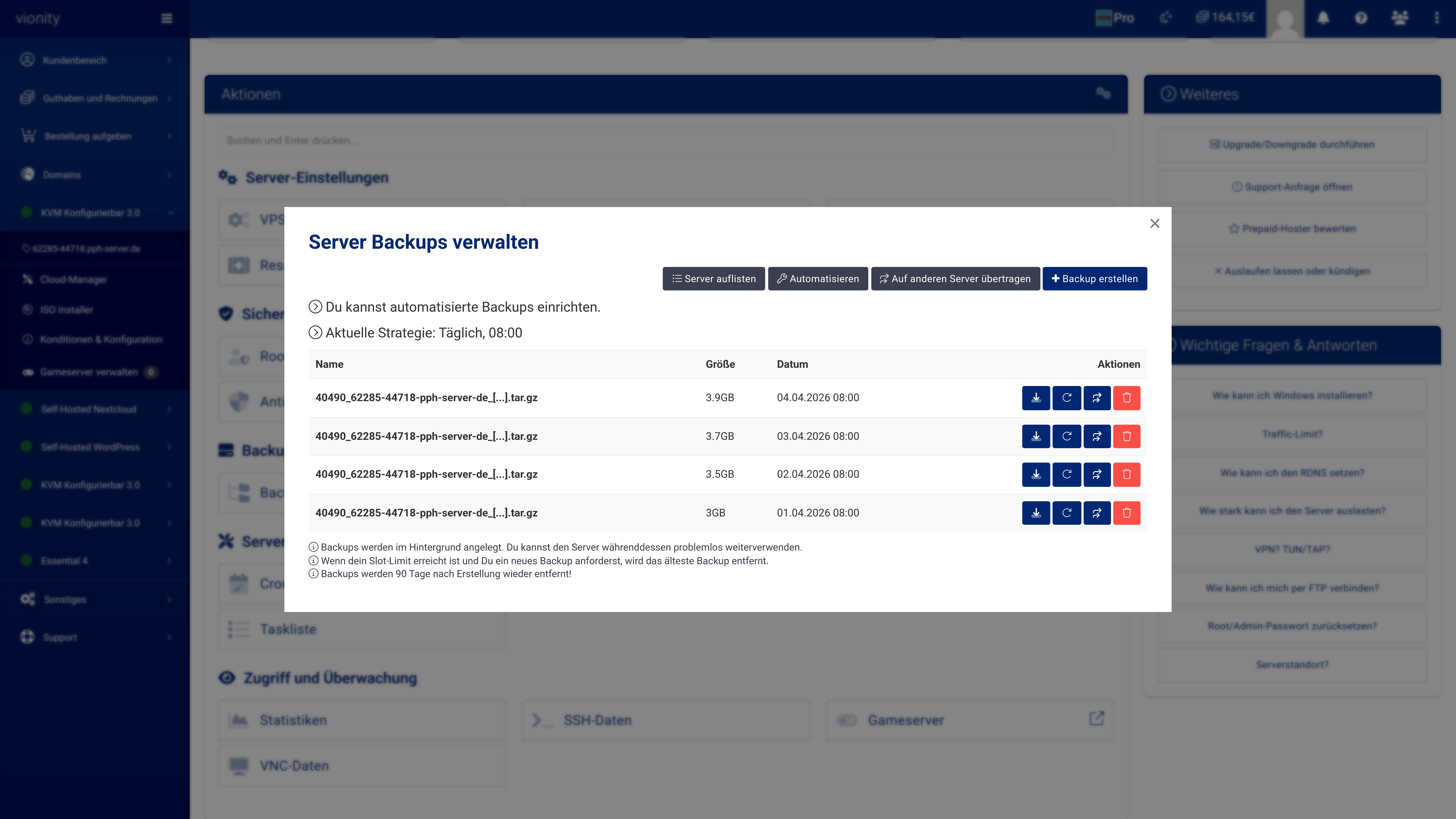1456x819 pixels.
Task: Restore the 02.04.2026 backup
Action: [1067, 475]
